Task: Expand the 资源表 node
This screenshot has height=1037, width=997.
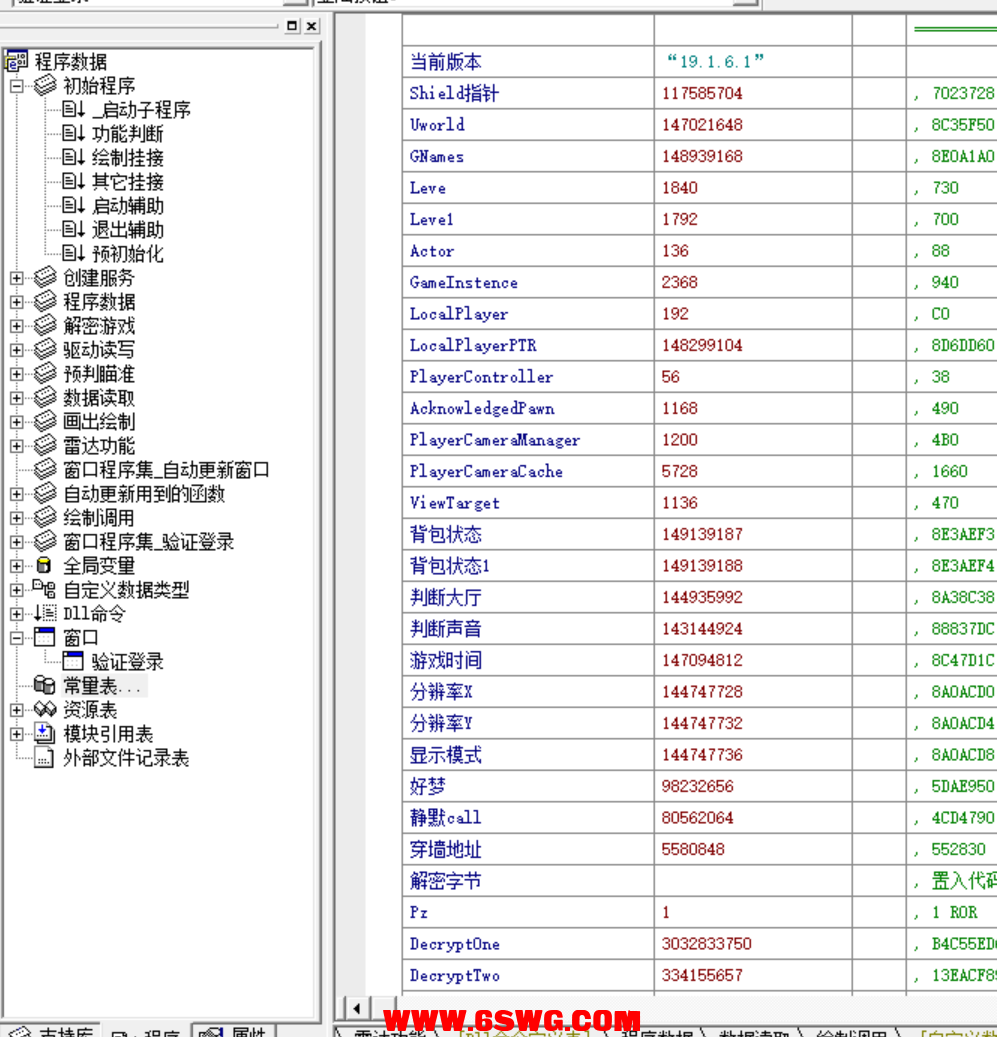Action: [17, 710]
